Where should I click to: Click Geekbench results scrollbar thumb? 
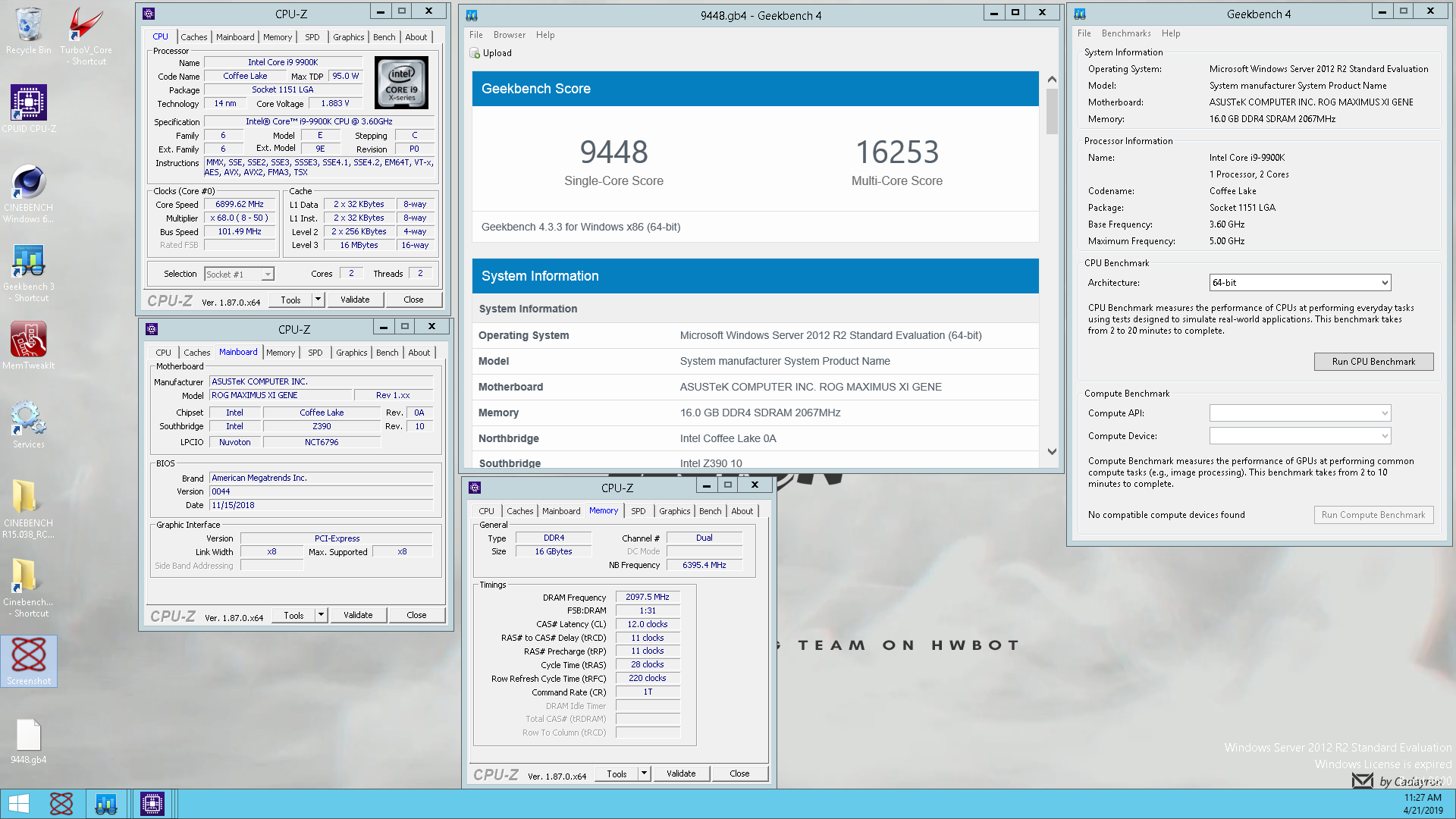coord(1052,111)
